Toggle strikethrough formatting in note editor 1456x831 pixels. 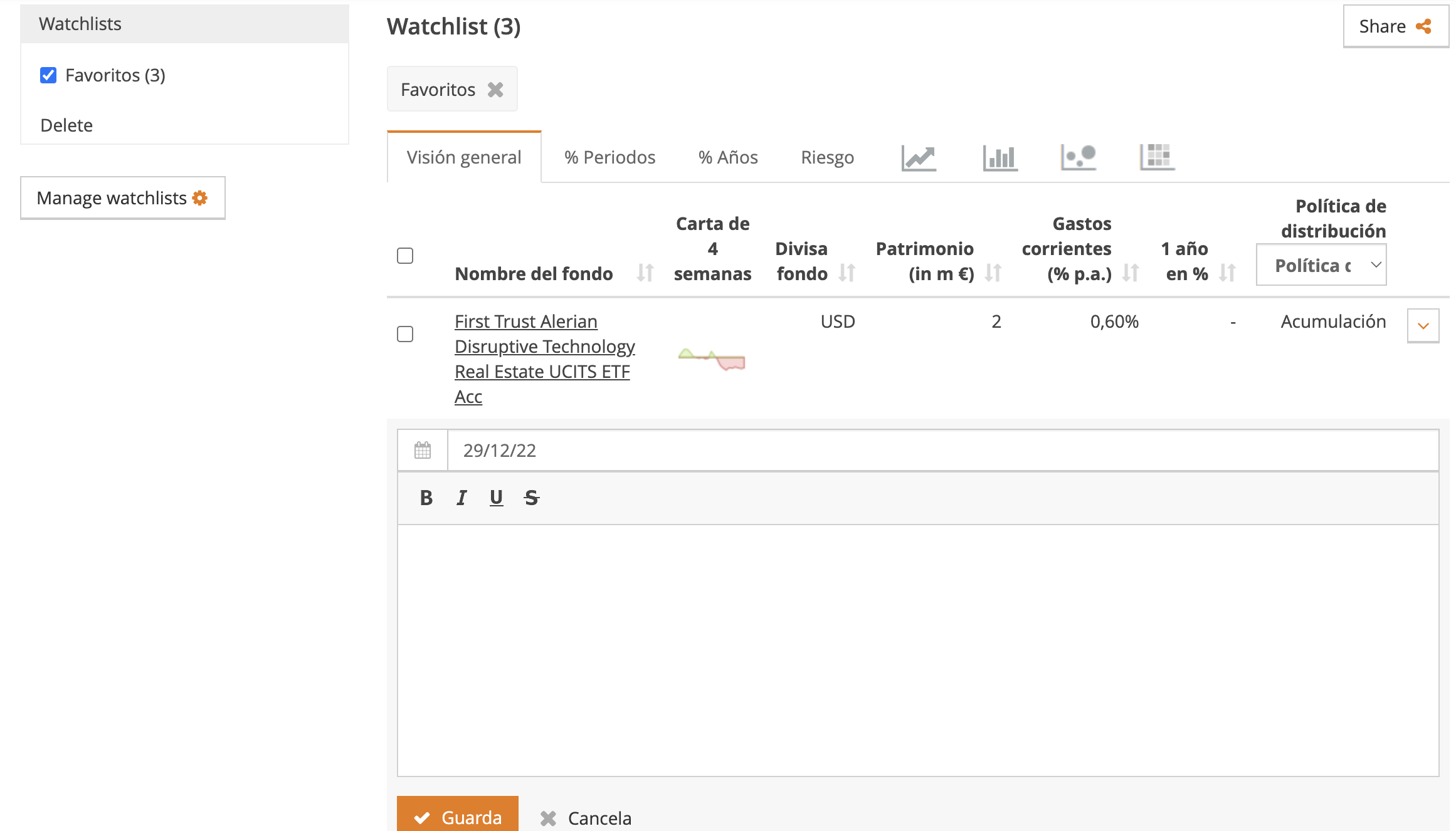click(x=531, y=498)
